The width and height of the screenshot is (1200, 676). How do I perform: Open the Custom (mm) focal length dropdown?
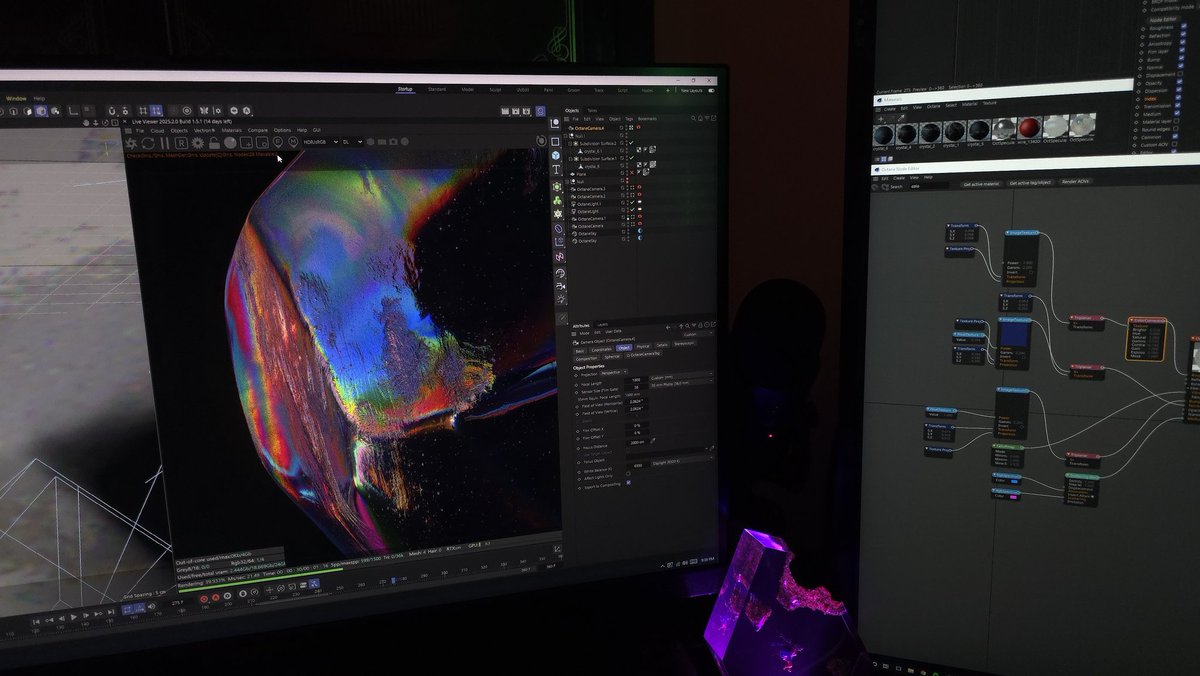(x=681, y=377)
